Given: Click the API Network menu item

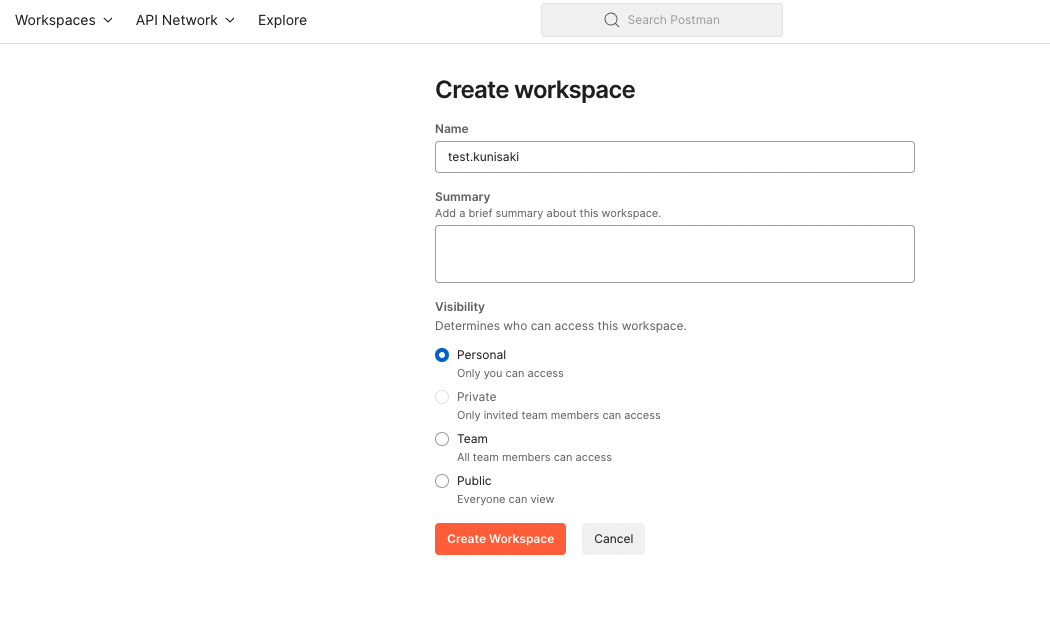Looking at the screenshot, I should click(x=177, y=19).
